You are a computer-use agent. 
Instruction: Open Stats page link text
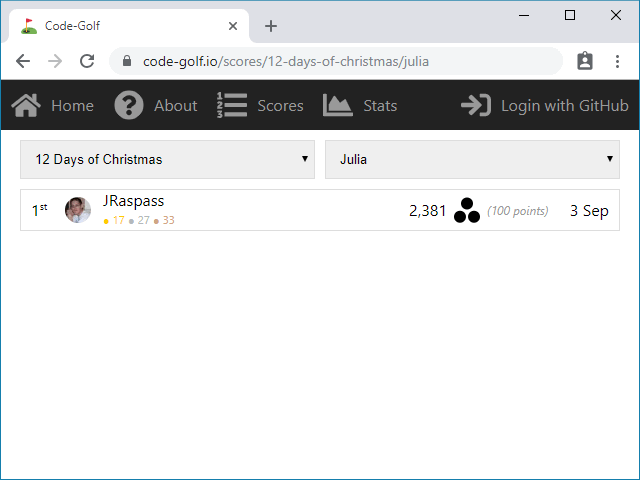(380, 106)
